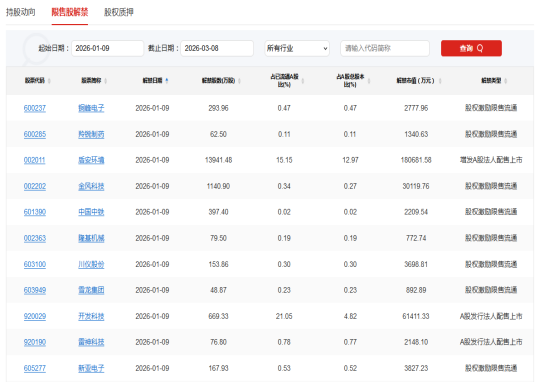Switch to the 持股动向 tab
Viewport: 549px width, 382px height.
click(x=21, y=12)
